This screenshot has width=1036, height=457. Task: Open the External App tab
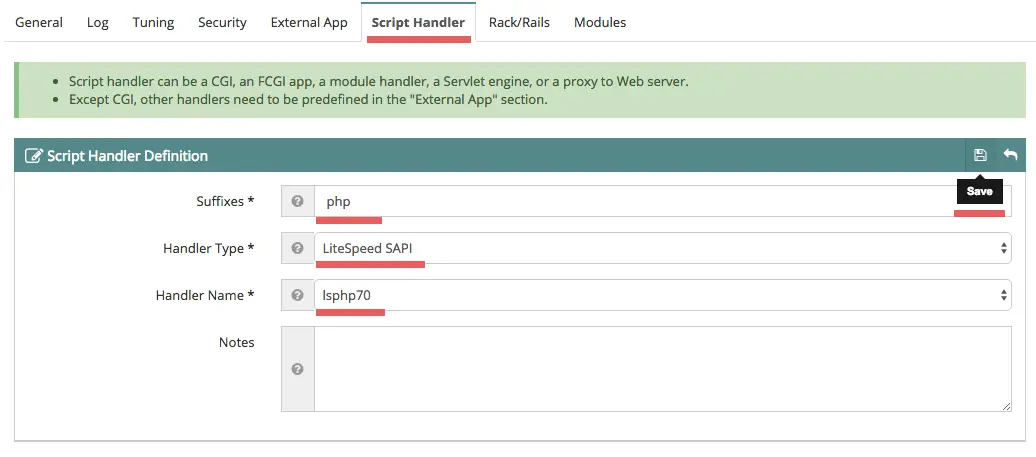309,22
